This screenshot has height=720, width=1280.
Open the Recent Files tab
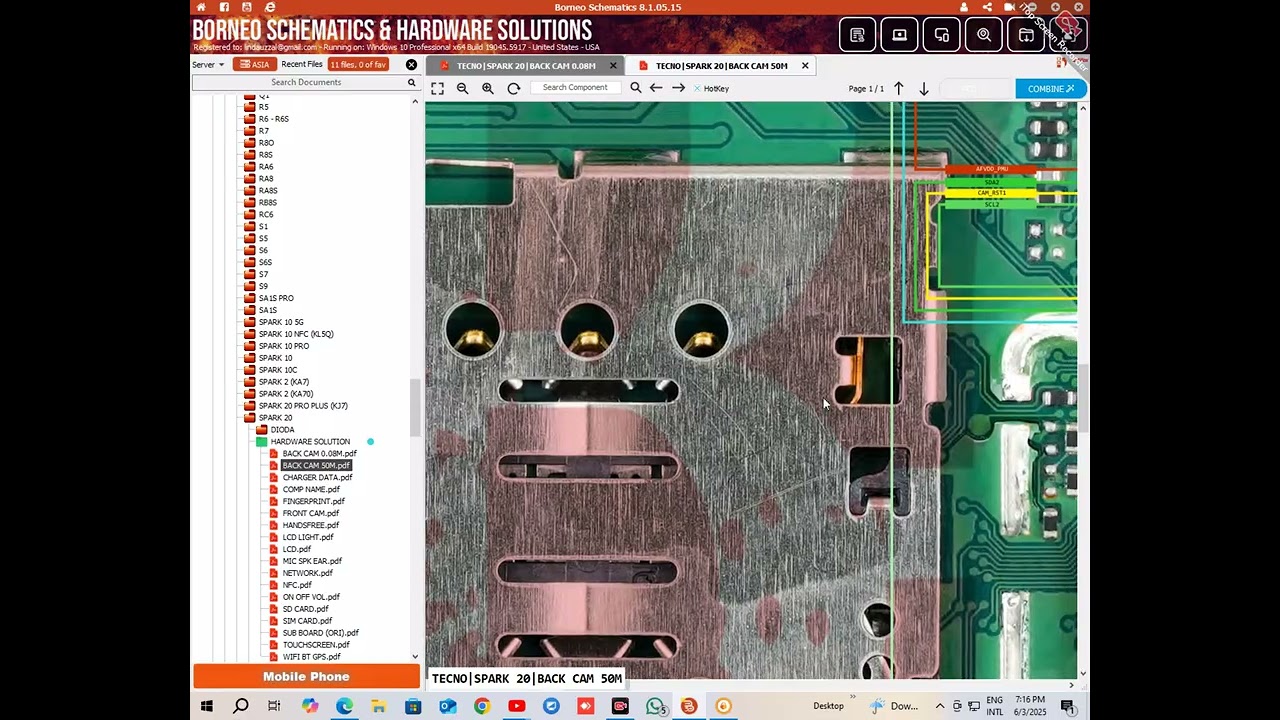[301, 64]
